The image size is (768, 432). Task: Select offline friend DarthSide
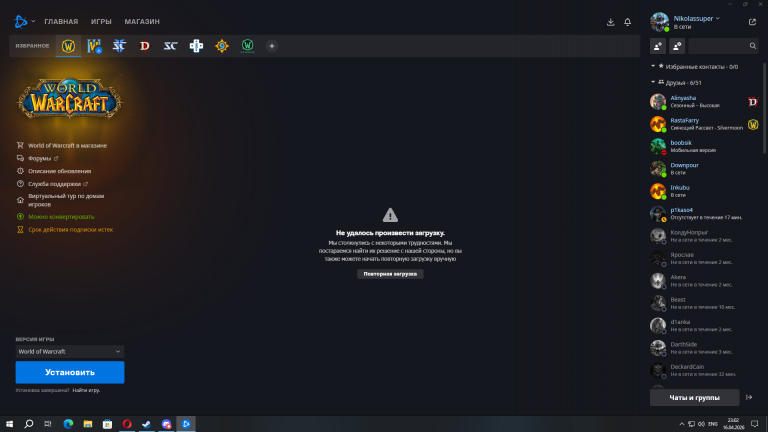704,348
